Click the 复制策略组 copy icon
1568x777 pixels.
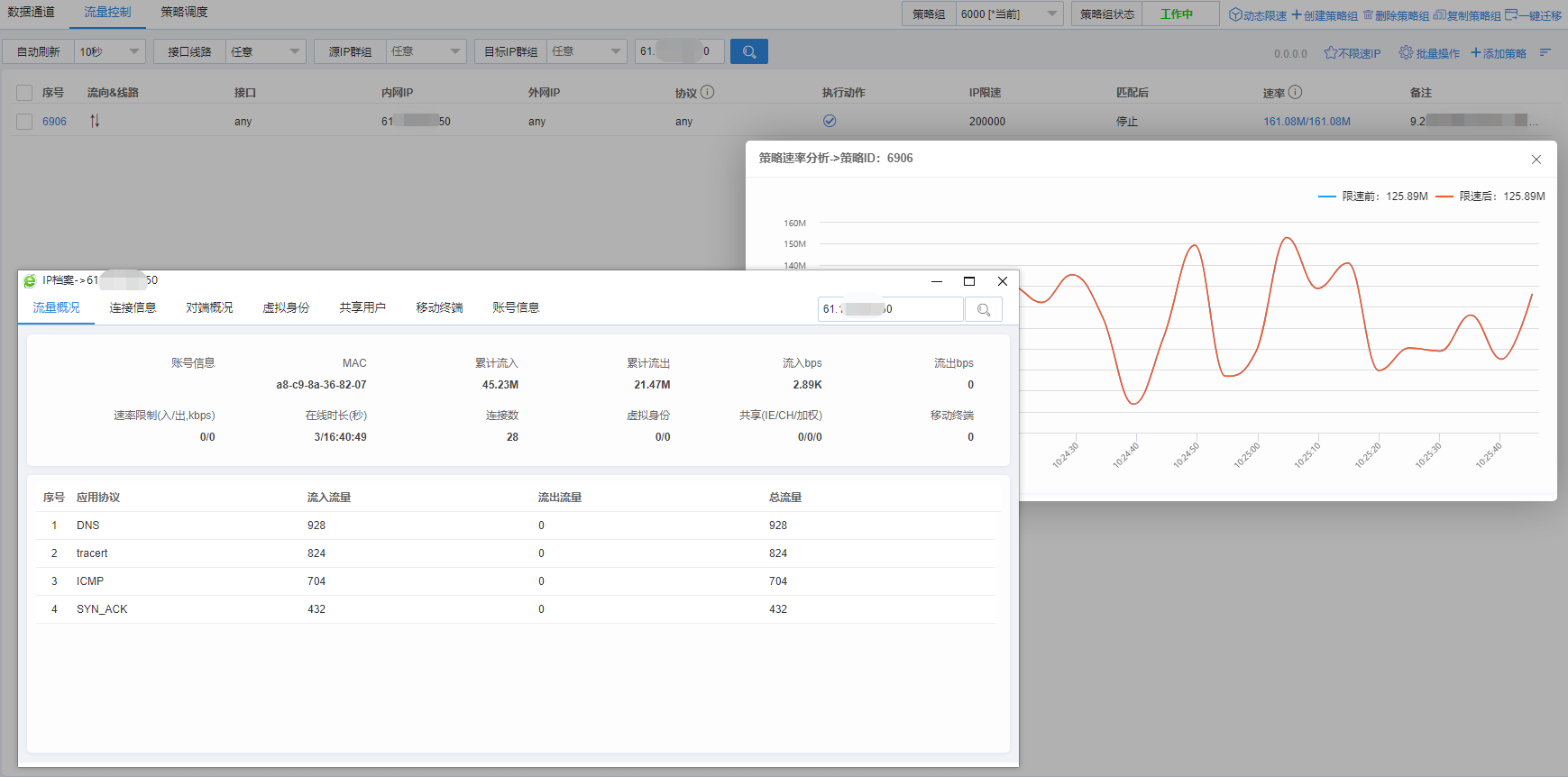pyautogui.click(x=1440, y=14)
